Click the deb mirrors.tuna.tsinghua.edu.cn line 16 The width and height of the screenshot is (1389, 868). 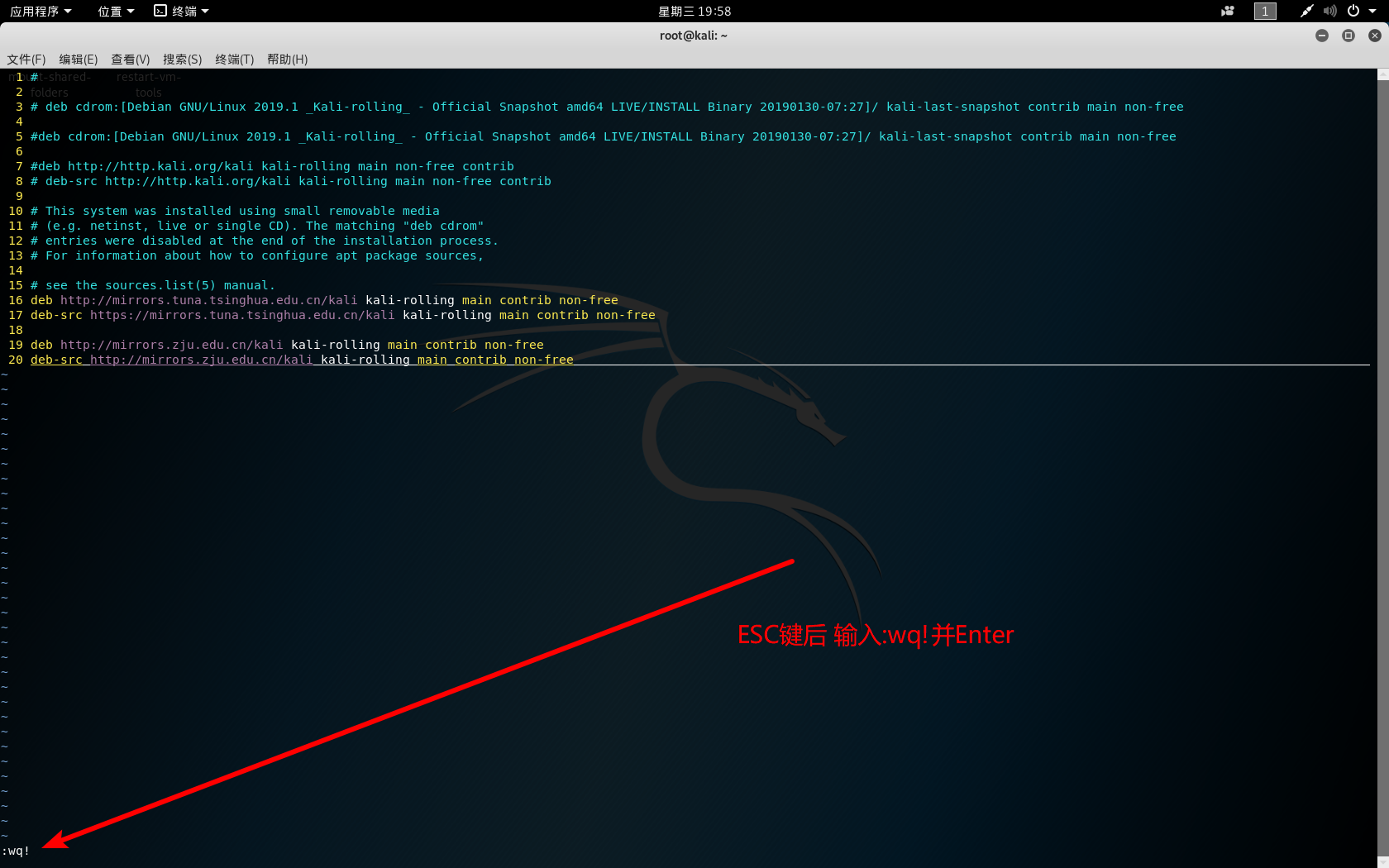click(x=324, y=300)
